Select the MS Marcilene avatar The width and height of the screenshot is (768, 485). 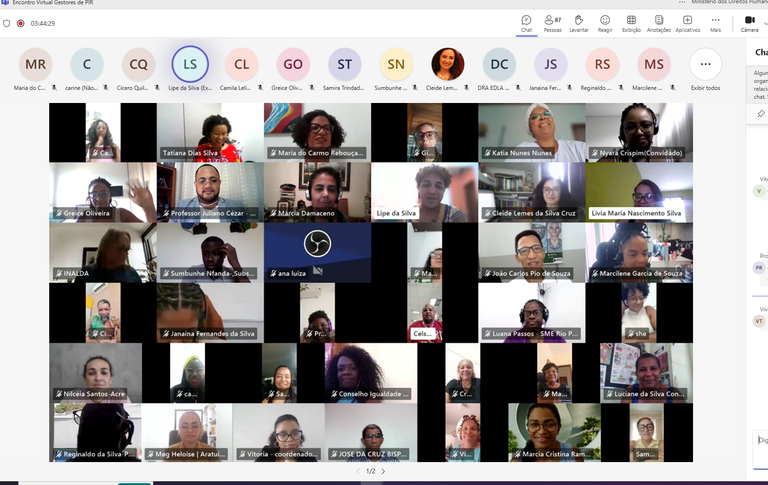point(654,64)
